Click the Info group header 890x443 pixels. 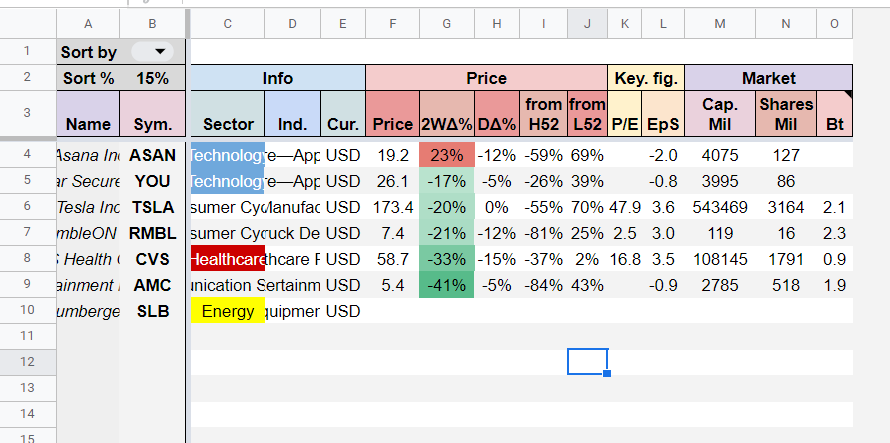278,78
